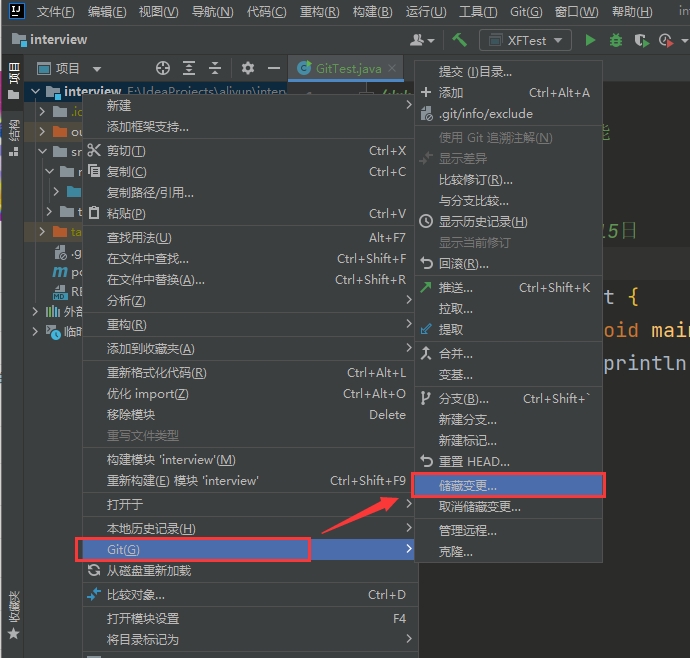Open the 本地历史记录(H) submenu
690x658 pixels.
tap(152, 528)
